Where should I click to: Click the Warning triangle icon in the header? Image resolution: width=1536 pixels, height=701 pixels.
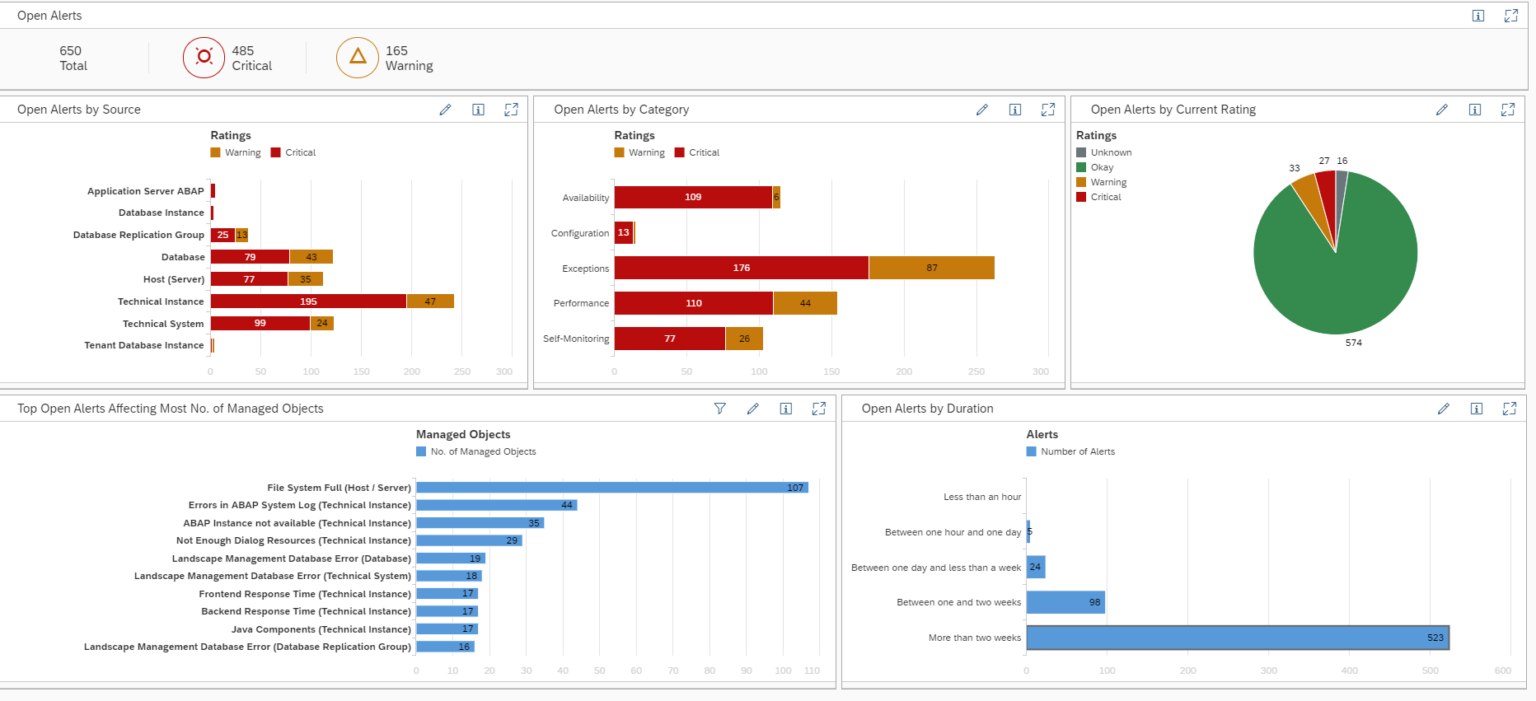pos(357,57)
